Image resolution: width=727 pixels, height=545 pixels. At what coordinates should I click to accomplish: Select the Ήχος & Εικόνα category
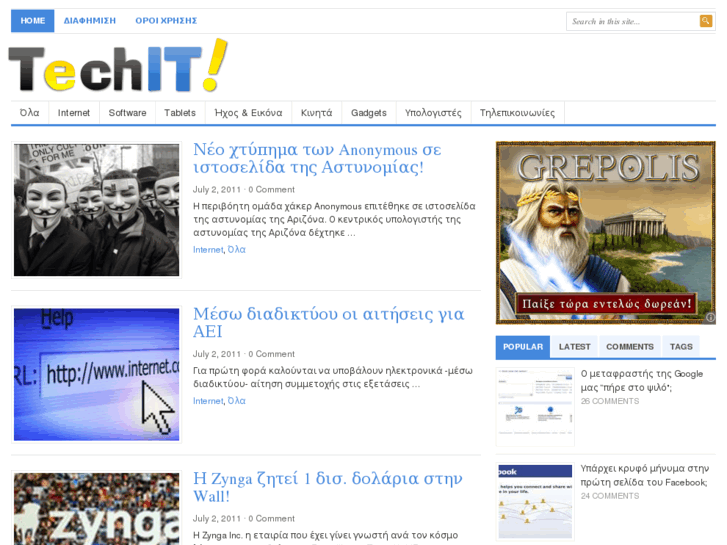point(249,113)
